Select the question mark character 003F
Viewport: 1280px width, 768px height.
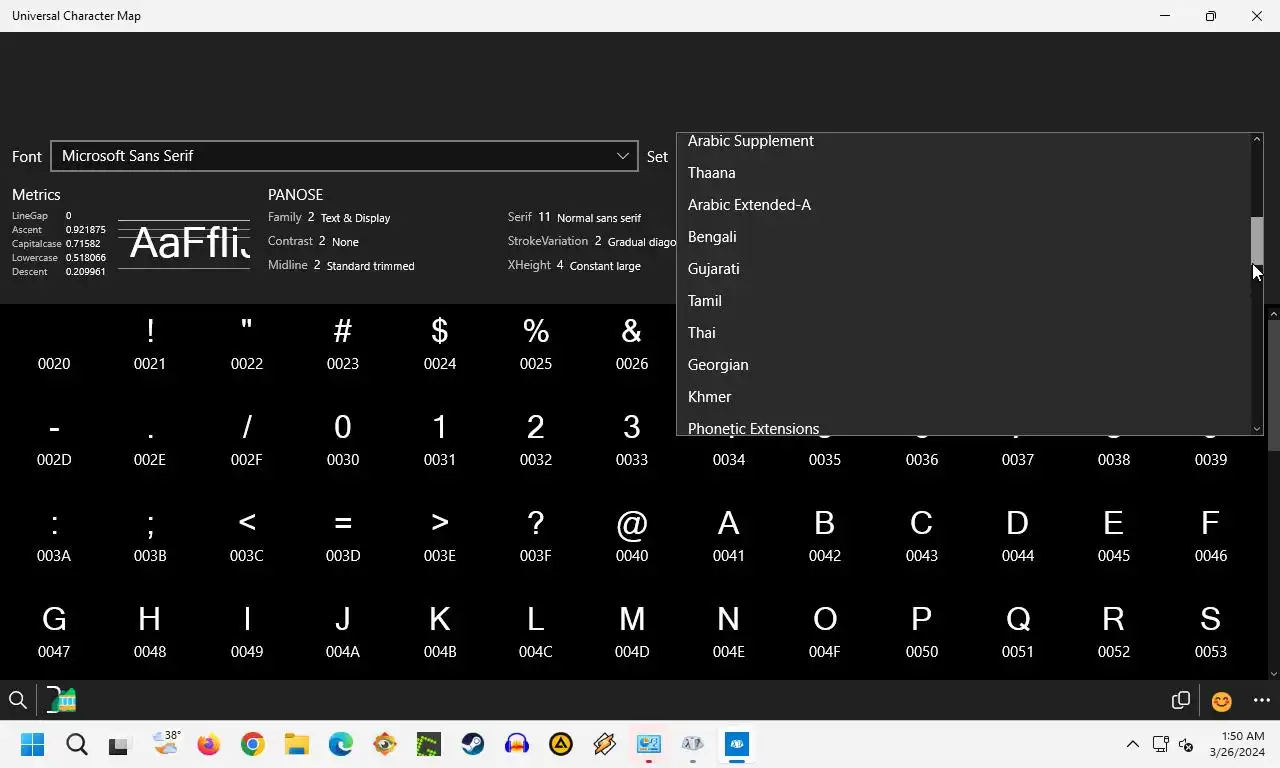pos(536,535)
